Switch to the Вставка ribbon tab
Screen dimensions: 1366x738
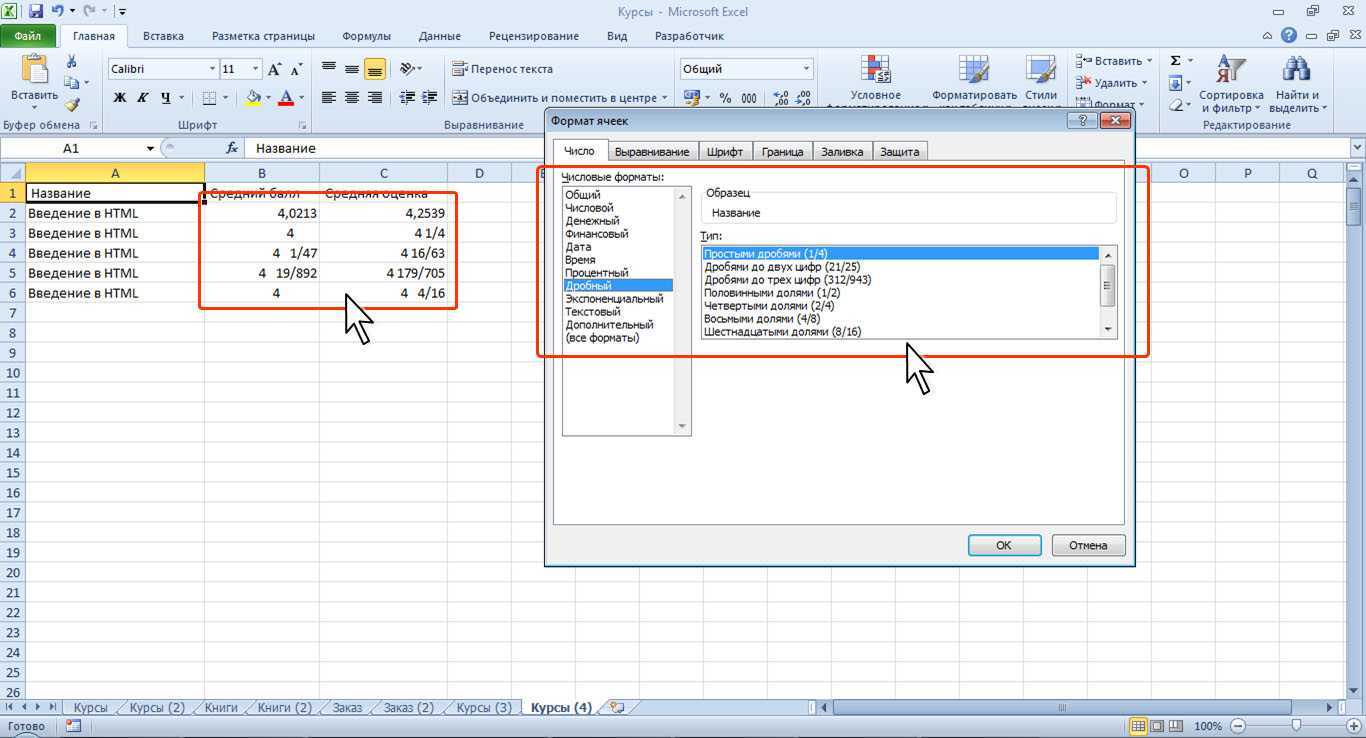point(163,36)
